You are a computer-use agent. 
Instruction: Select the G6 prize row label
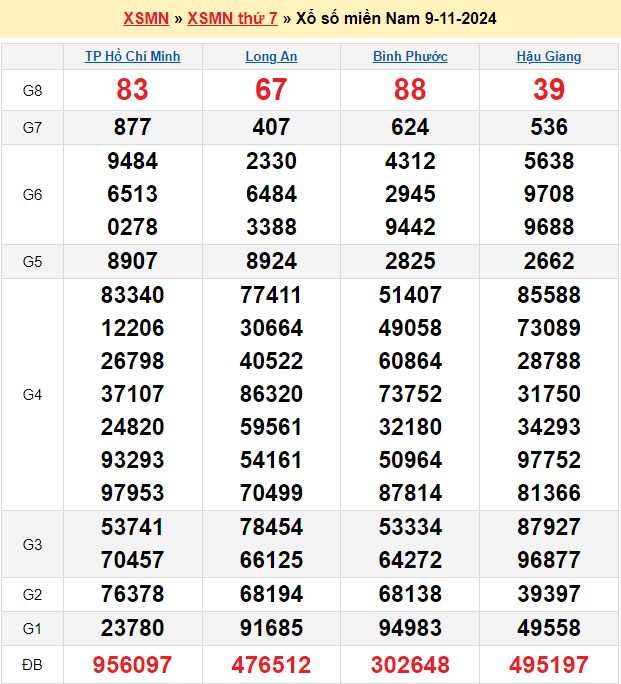pyautogui.click(x=32, y=195)
